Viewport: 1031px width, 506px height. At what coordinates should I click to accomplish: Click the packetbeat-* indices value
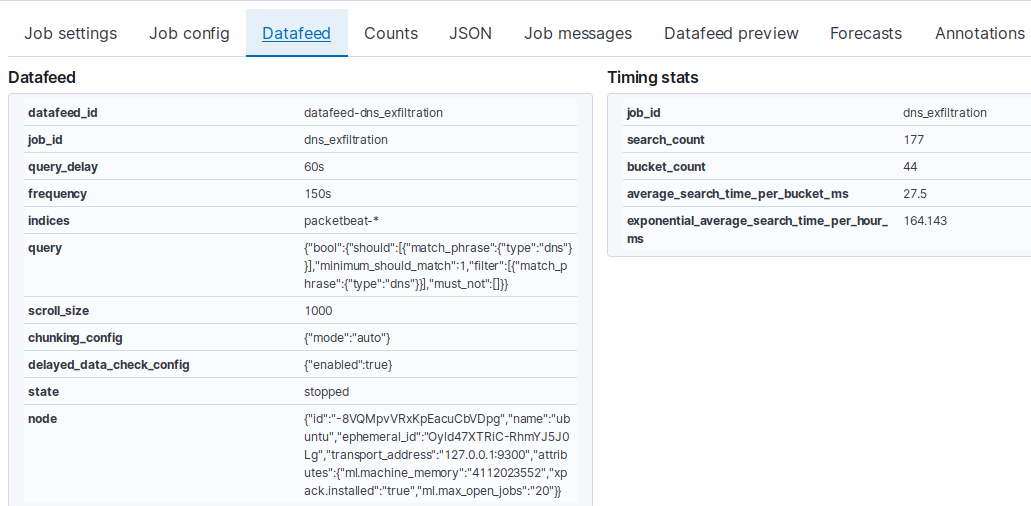tap(341, 221)
